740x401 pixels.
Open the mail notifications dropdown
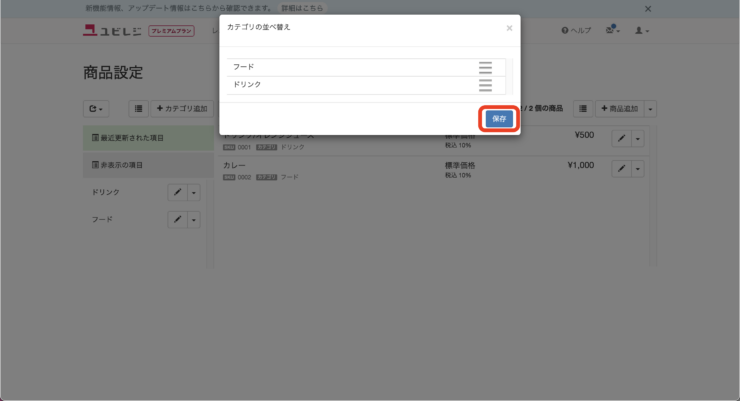(613, 30)
